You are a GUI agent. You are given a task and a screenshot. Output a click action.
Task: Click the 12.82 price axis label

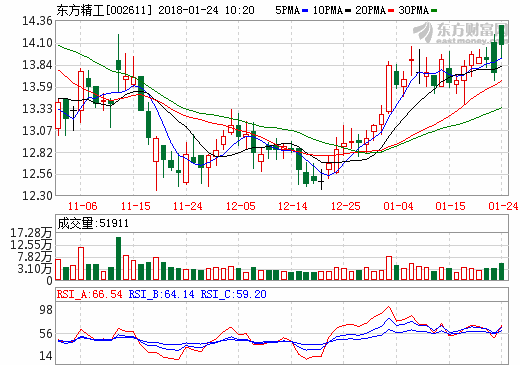pyautogui.click(x=37, y=153)
